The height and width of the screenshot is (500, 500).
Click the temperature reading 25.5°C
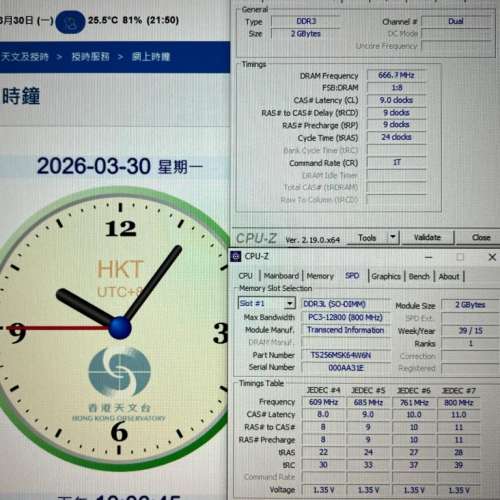tap(103, 20)
